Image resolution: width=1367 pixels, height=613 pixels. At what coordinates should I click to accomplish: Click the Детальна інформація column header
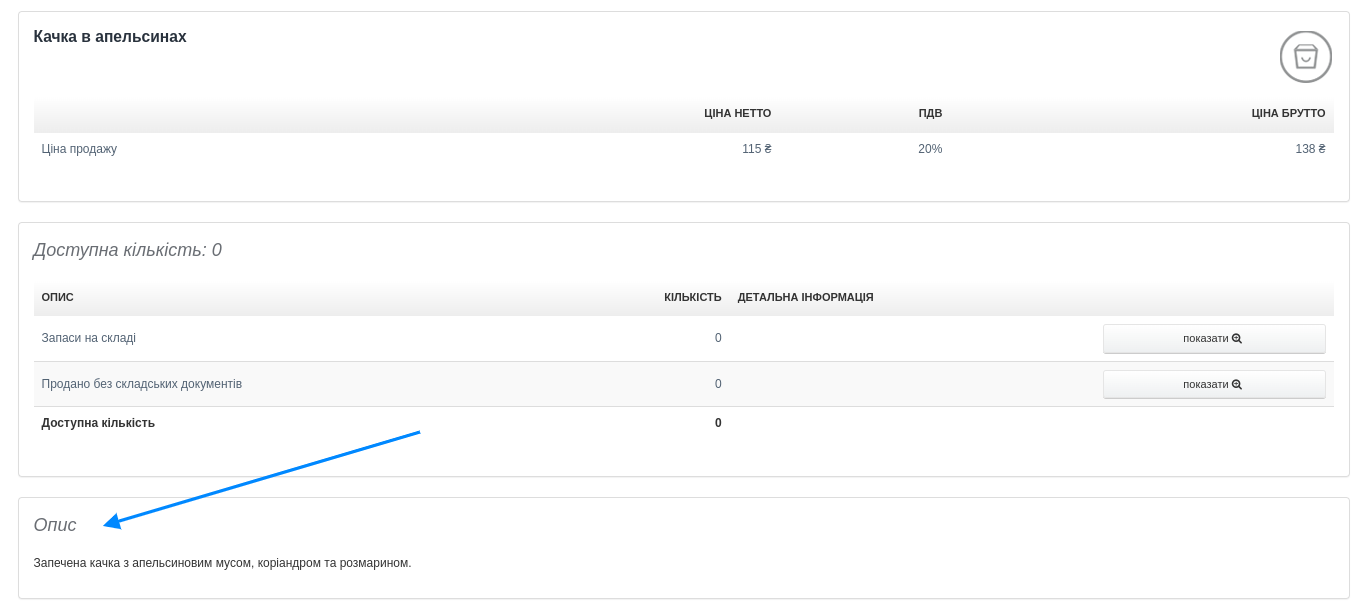[x=805, y=297]
